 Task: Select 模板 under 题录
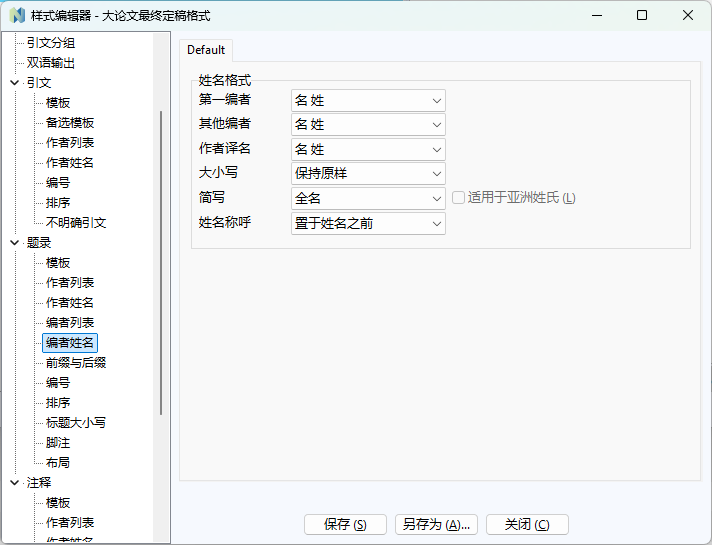tap(58, 263)
